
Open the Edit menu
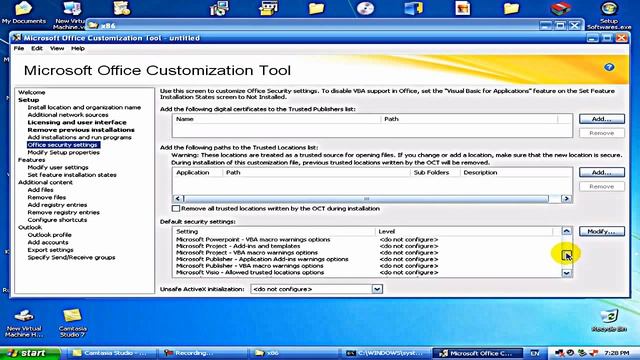click(x=37, y=48)
